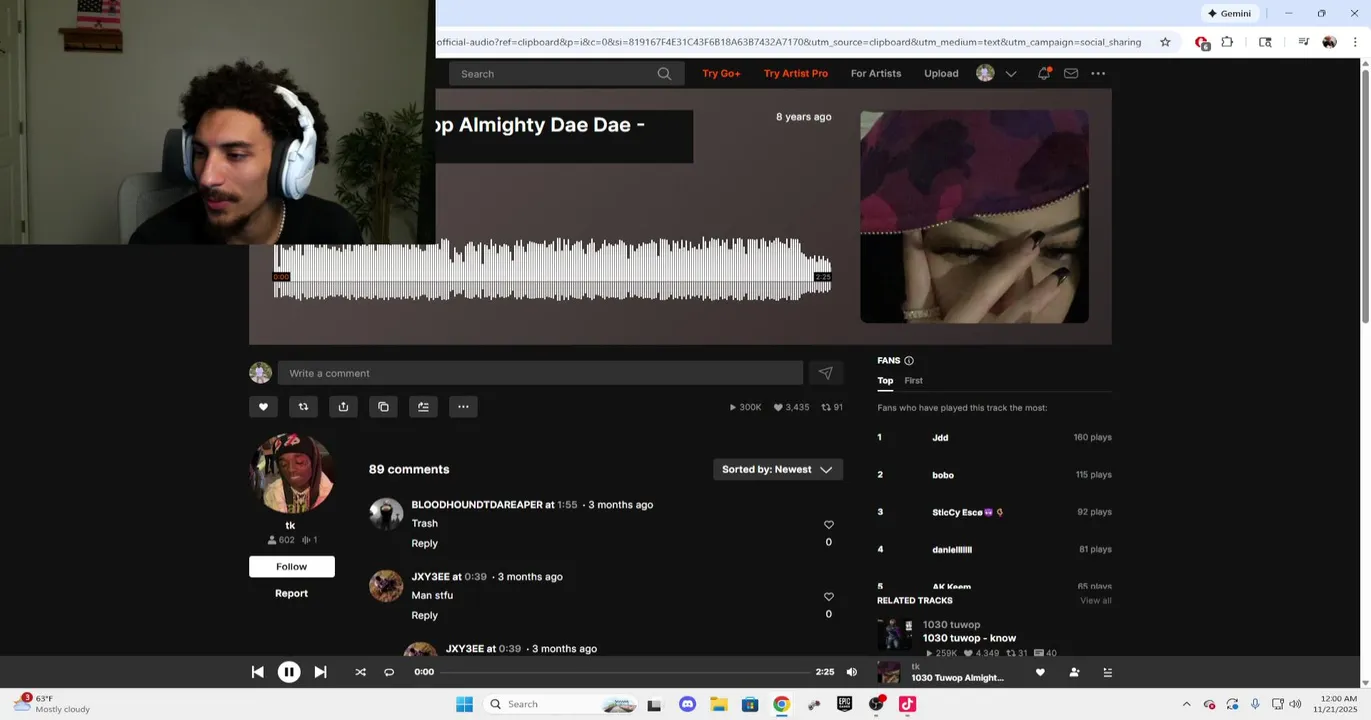Image resolution: width=1371 pixels, height=720 pixels.
Task: Open the user avatar in SoundCloud header
Action: (985, 73)
